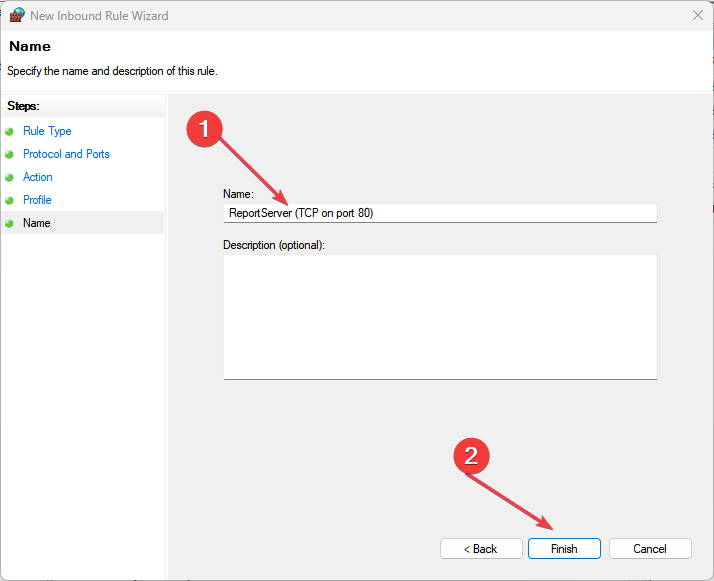Go to the Rule Type step
The width and height of the screenshot is (714, 581).
47,131
